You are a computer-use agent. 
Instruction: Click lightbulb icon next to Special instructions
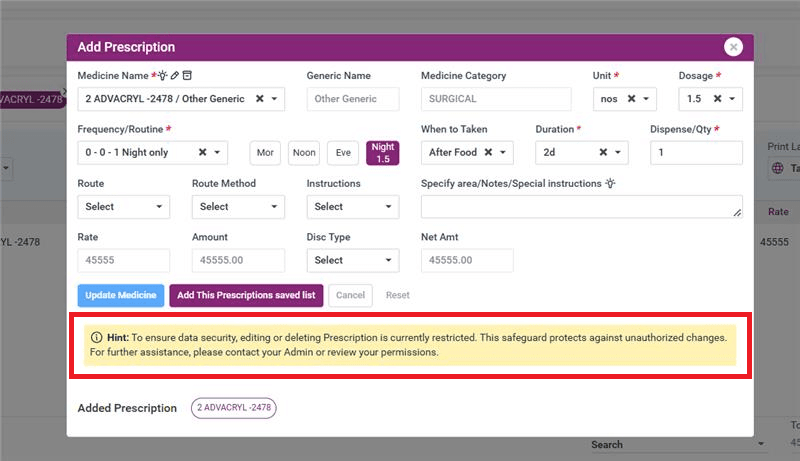click(x=610, y=184)
